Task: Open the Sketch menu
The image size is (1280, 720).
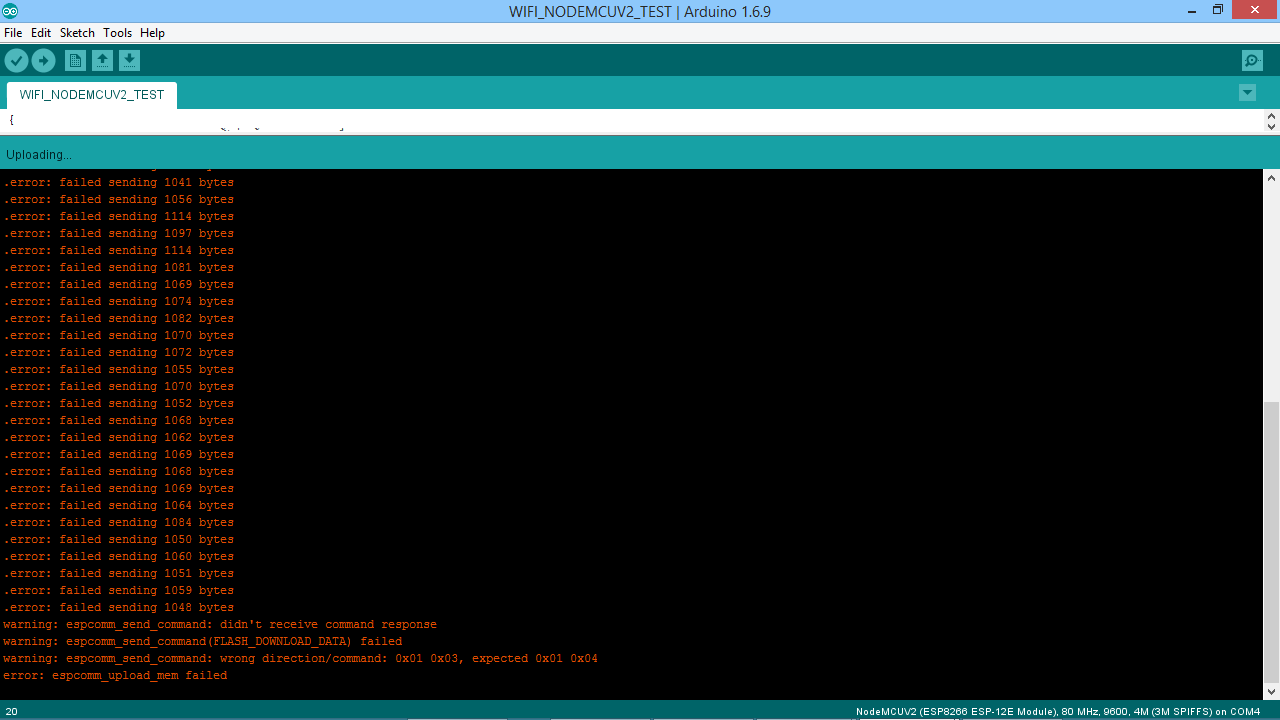Action: pyautogui.click(x=77, y=33)
